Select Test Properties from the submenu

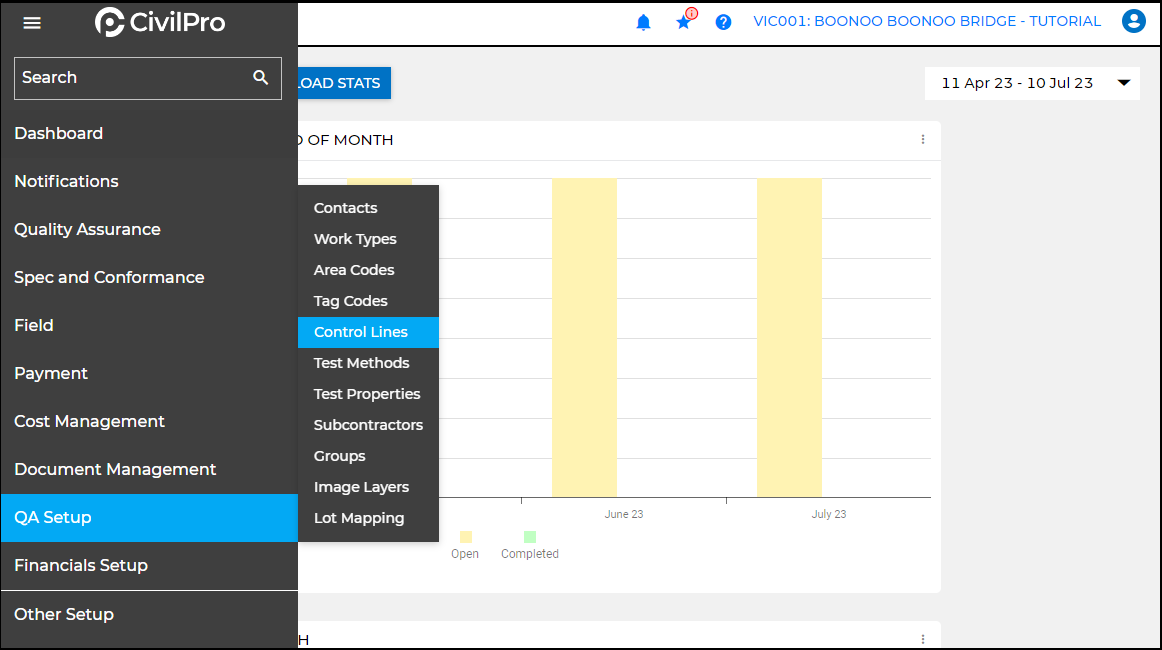pos(368,394)
